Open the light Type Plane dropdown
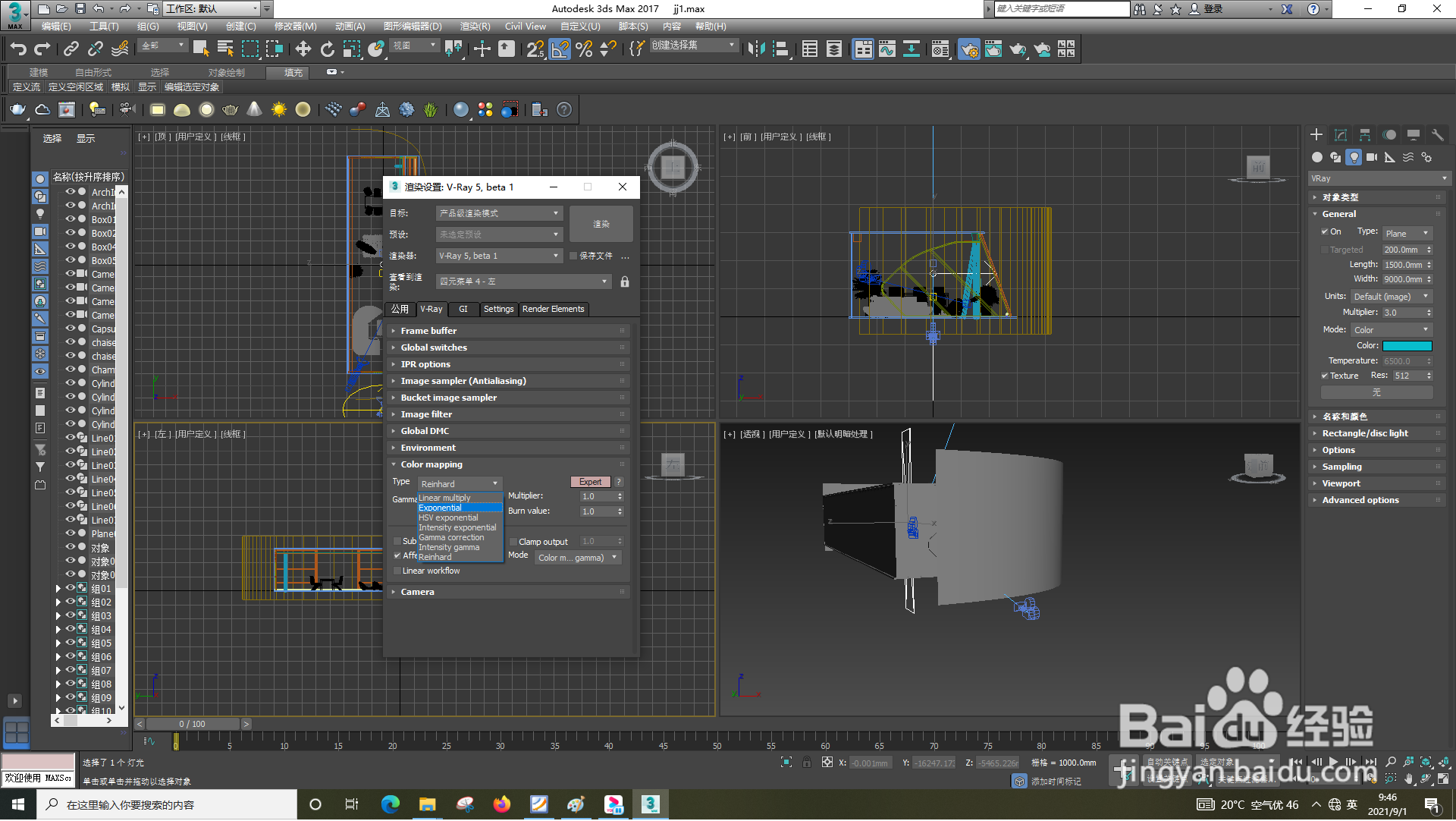This screenshot has height=821, width=1456. [x=1407, y=234]
